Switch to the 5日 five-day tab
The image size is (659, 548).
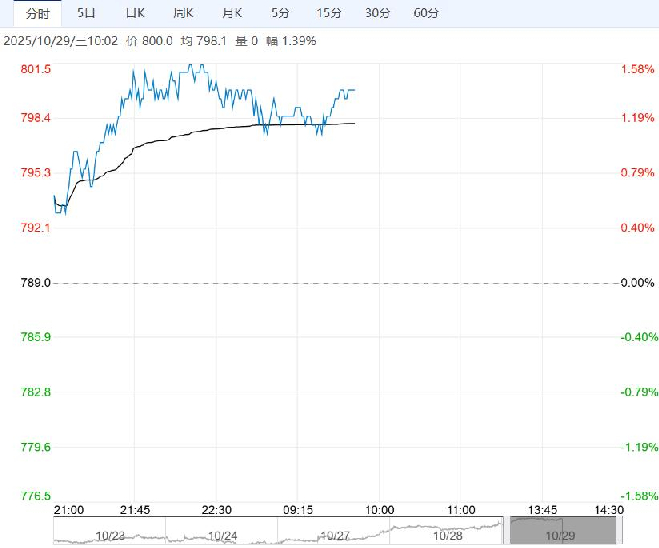[x=87, y=13]
